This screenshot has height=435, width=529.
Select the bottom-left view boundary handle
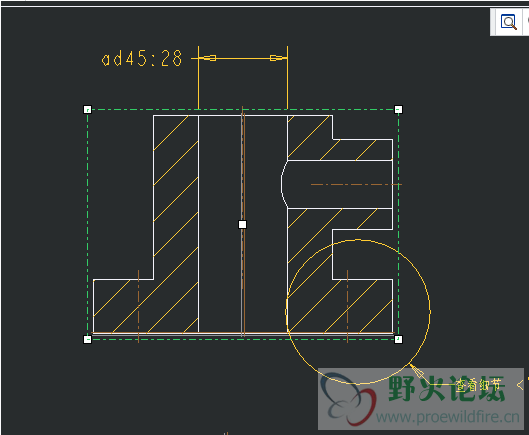pos(87,339)
